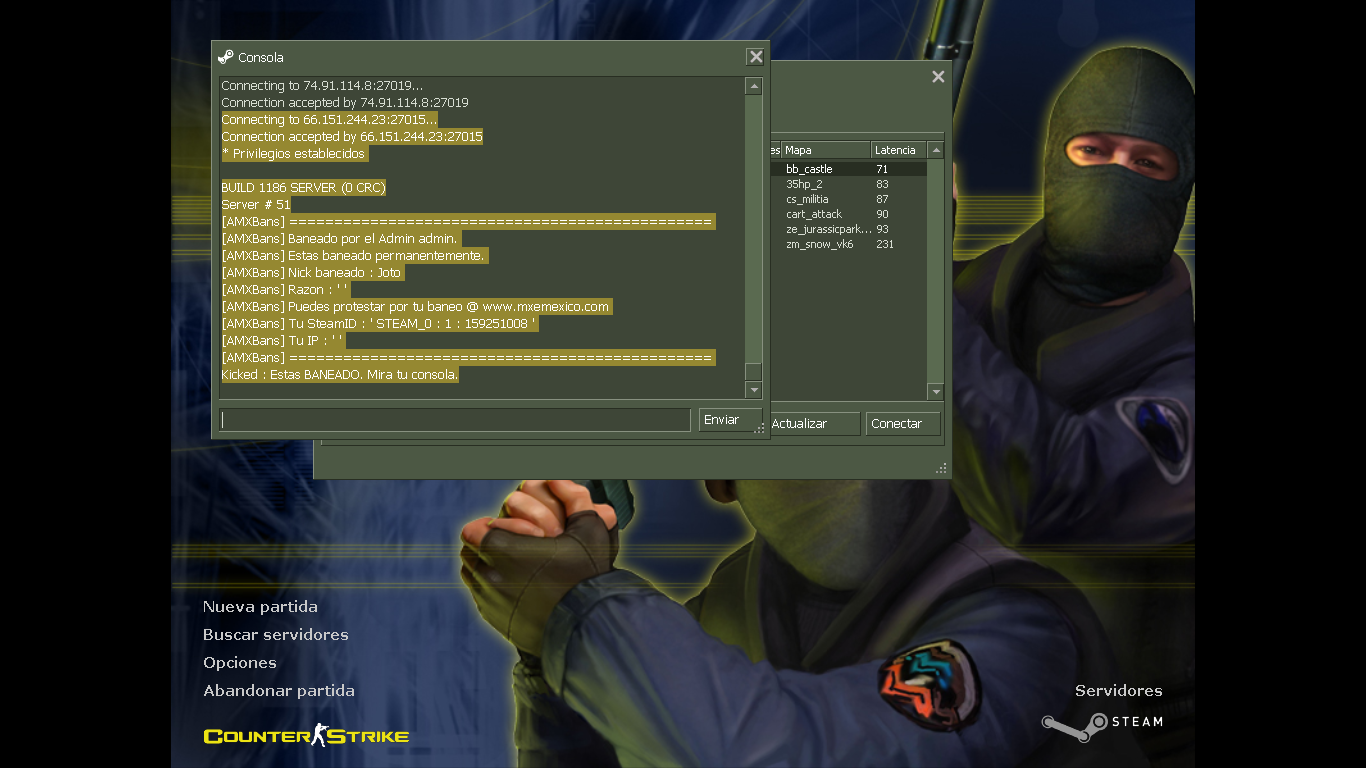Image resolution: width=1366 pixels, height=768 pixels.
Task: Click the Steam icon in Consola title bar
Action: point(226,57)
